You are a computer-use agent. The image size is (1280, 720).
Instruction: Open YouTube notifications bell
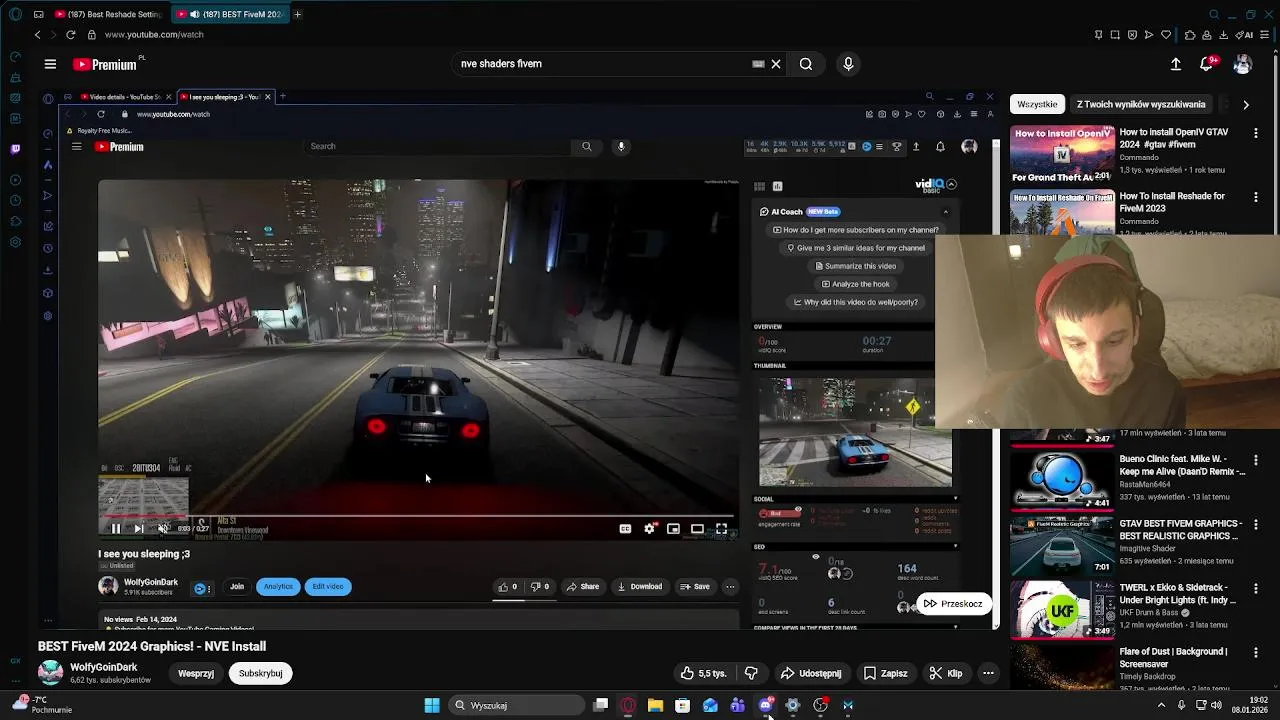click(1207, 64)
